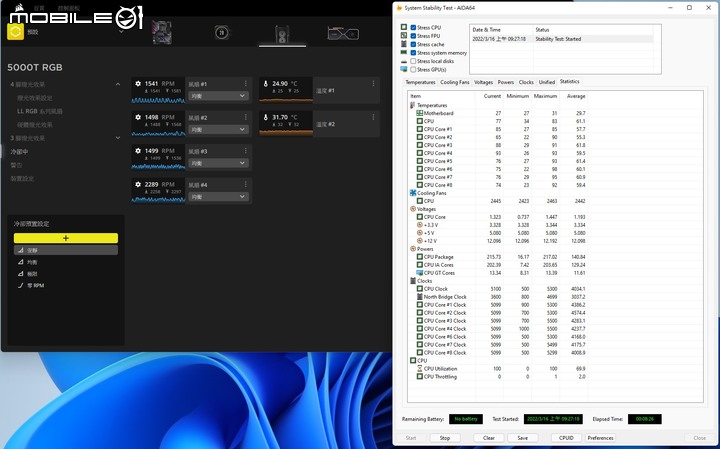Open the three-dot menu for fan #3
Screen dimensions: 720x449
tap(246, 151)
